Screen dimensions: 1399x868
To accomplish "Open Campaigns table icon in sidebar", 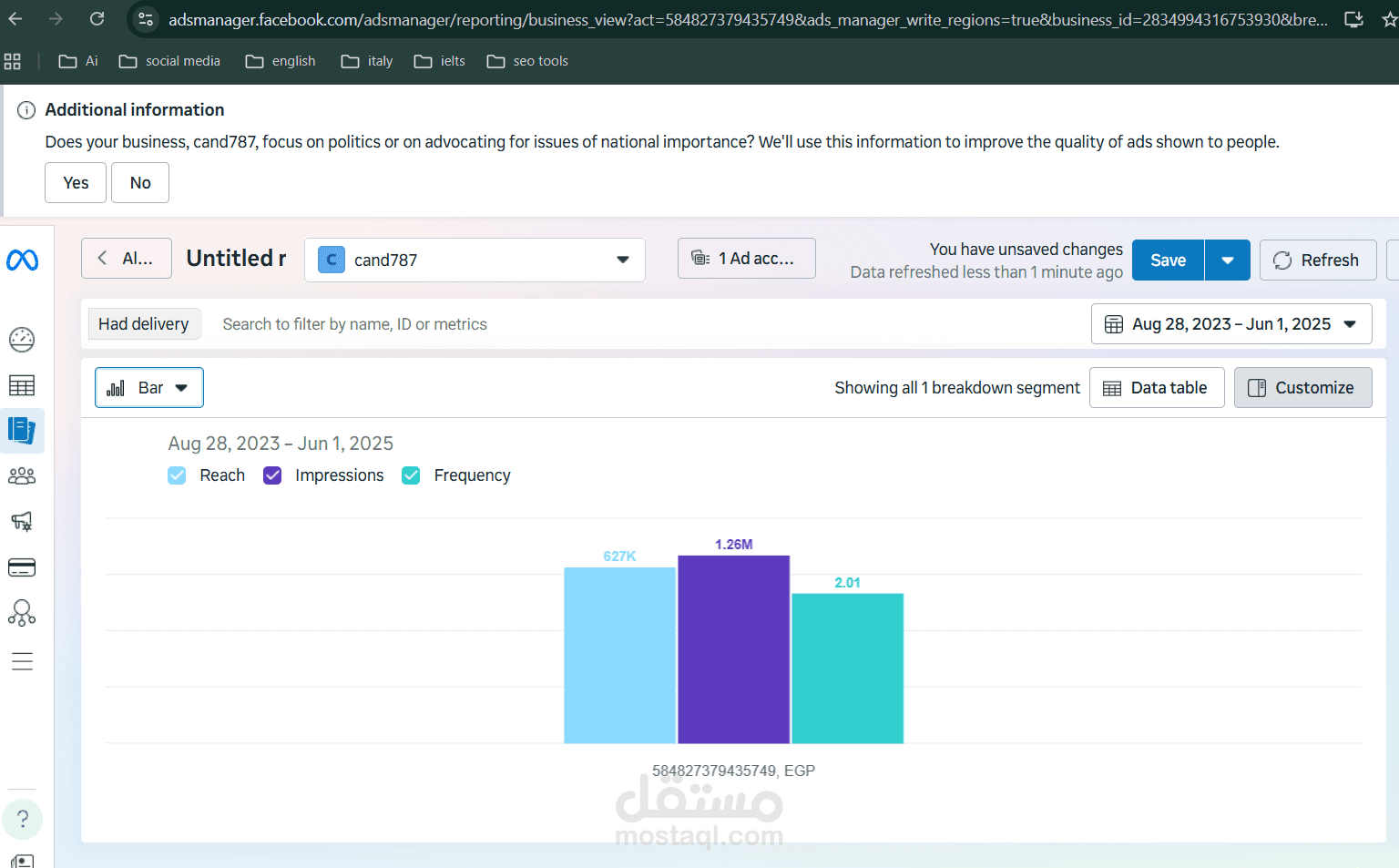I will click(22, 385).
